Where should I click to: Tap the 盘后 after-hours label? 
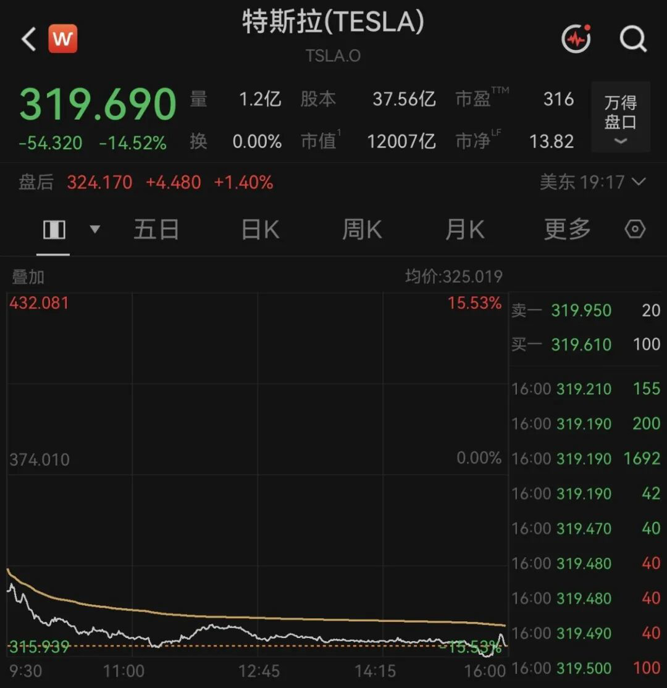(36, 182)
